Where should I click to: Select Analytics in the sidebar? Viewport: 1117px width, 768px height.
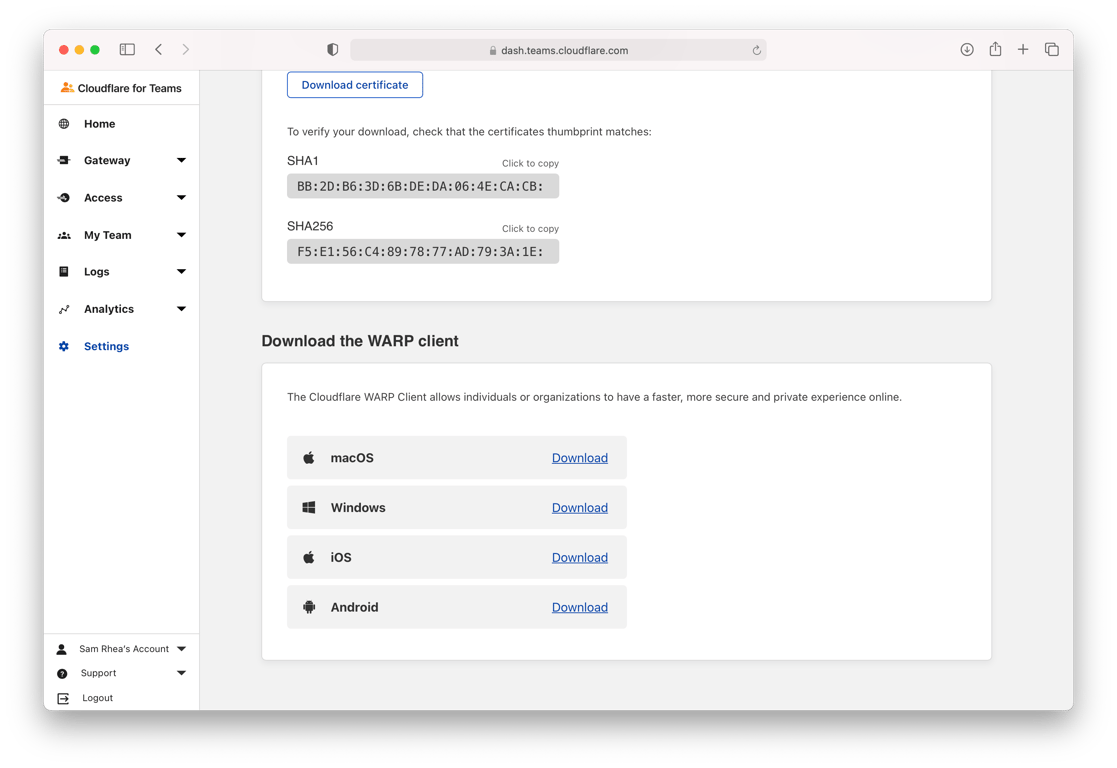pyautogui.click(x=109, y=309)
